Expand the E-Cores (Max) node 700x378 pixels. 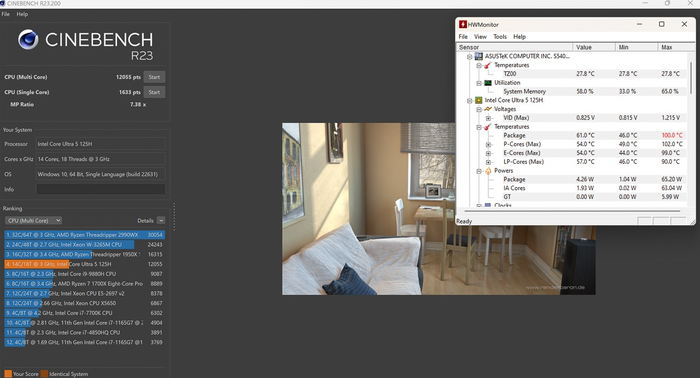[488, 154]
